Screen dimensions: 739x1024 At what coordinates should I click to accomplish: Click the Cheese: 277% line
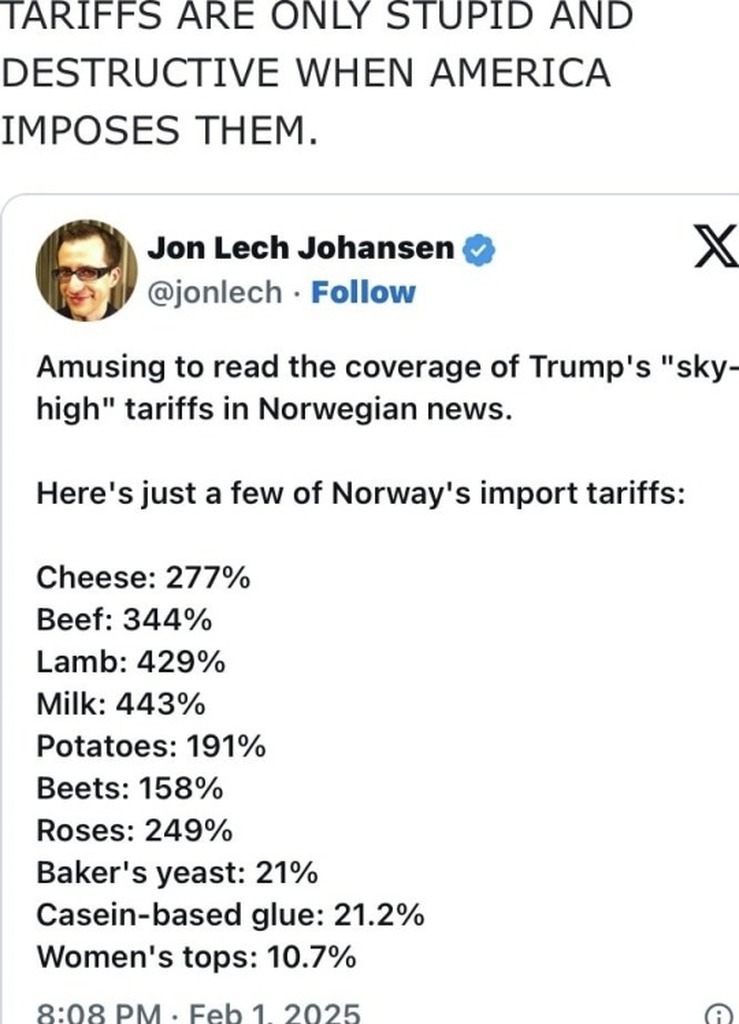pos(143,577)
